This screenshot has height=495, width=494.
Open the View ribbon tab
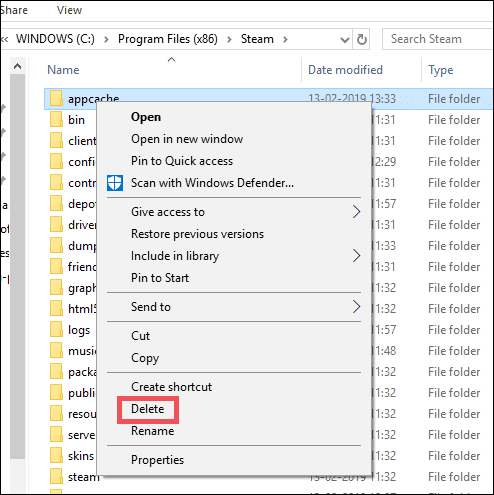click(69, 10)
